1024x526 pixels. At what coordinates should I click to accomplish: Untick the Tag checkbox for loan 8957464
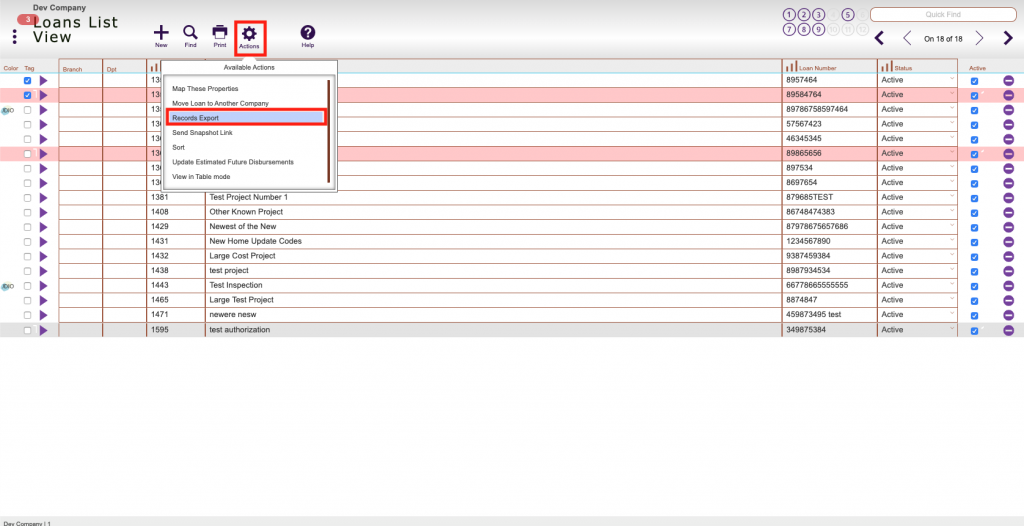tap(27, 80)
